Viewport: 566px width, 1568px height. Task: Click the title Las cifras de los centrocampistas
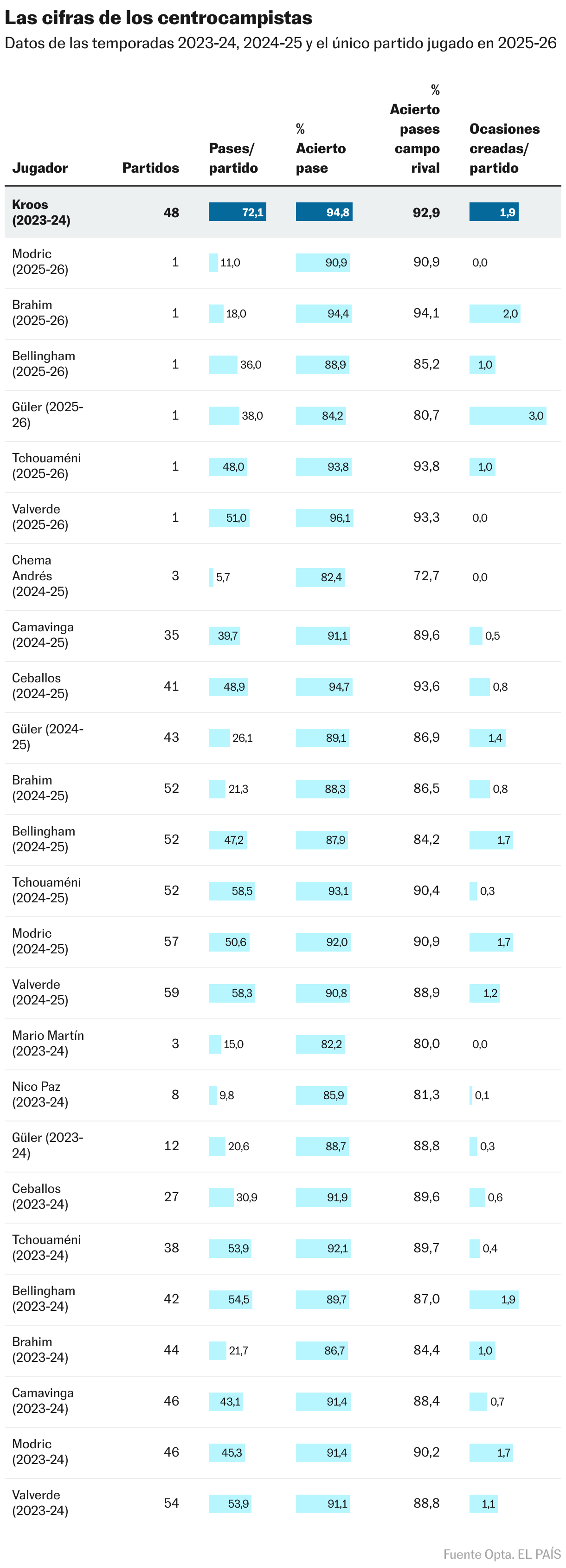[158, 18]
